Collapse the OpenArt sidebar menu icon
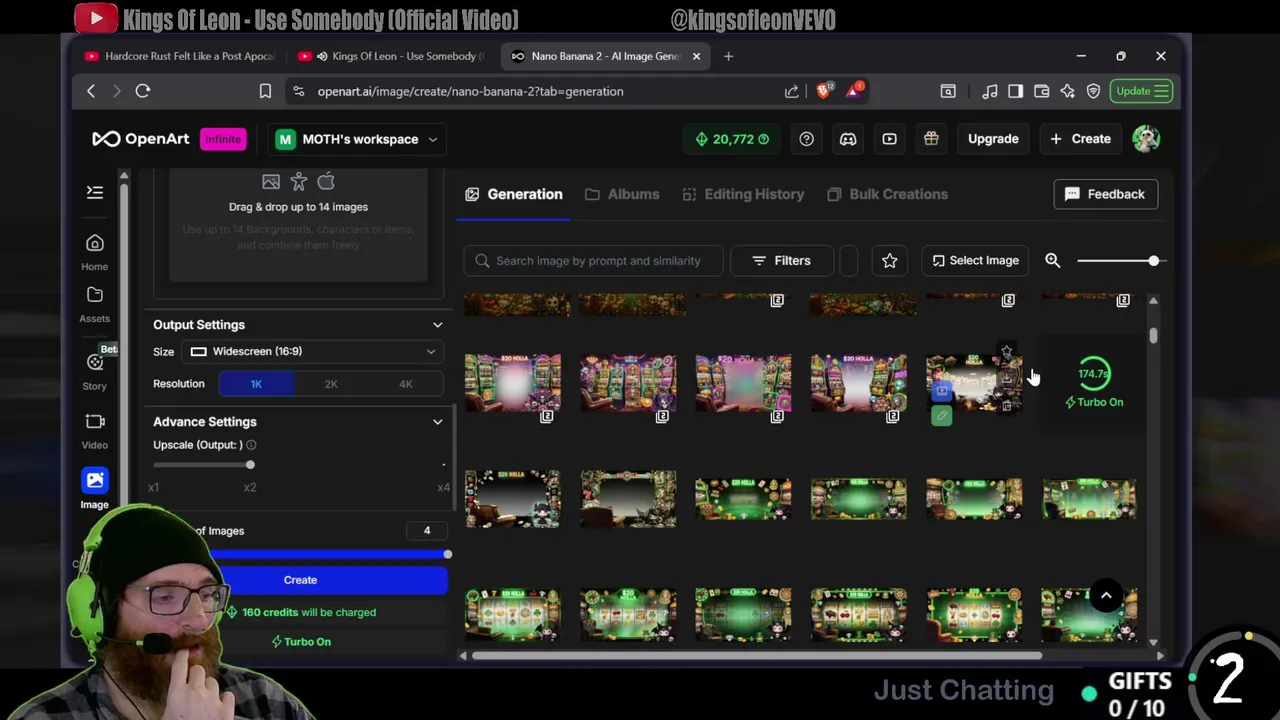 coord(95,192)
